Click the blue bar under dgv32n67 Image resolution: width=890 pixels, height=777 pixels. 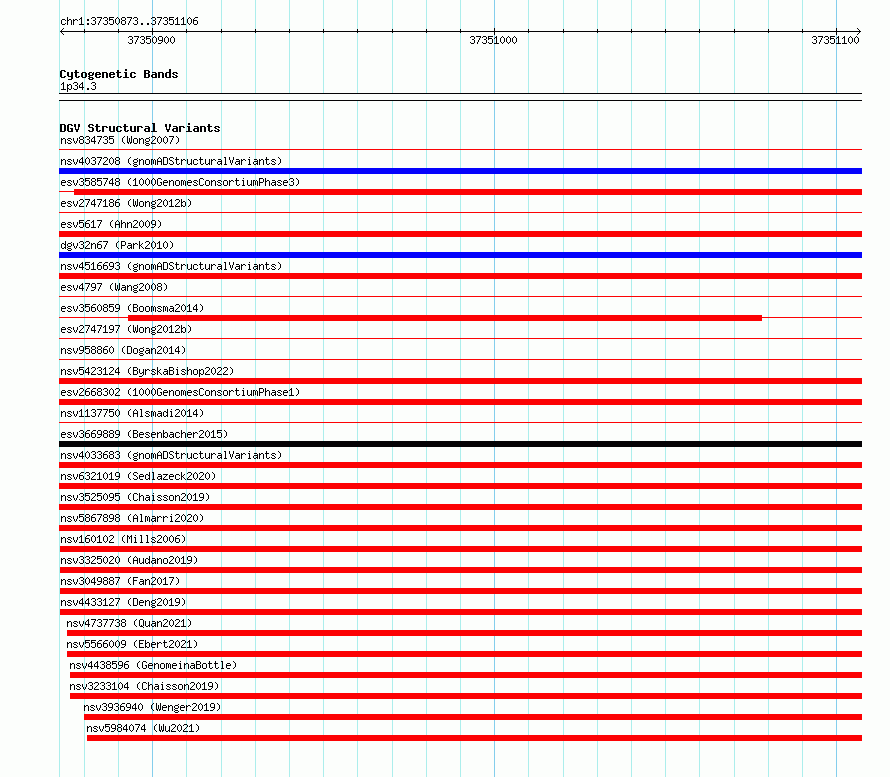(460, 255)
